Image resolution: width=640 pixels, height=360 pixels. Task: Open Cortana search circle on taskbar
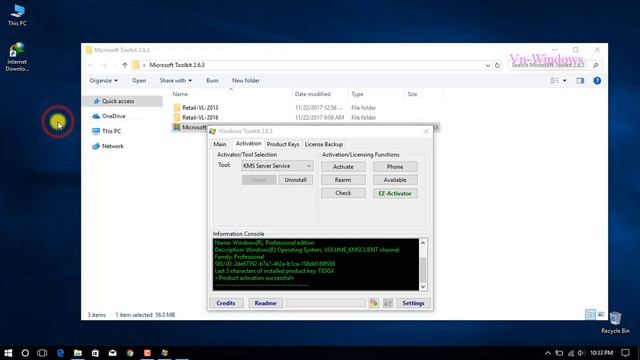point(25,353)
